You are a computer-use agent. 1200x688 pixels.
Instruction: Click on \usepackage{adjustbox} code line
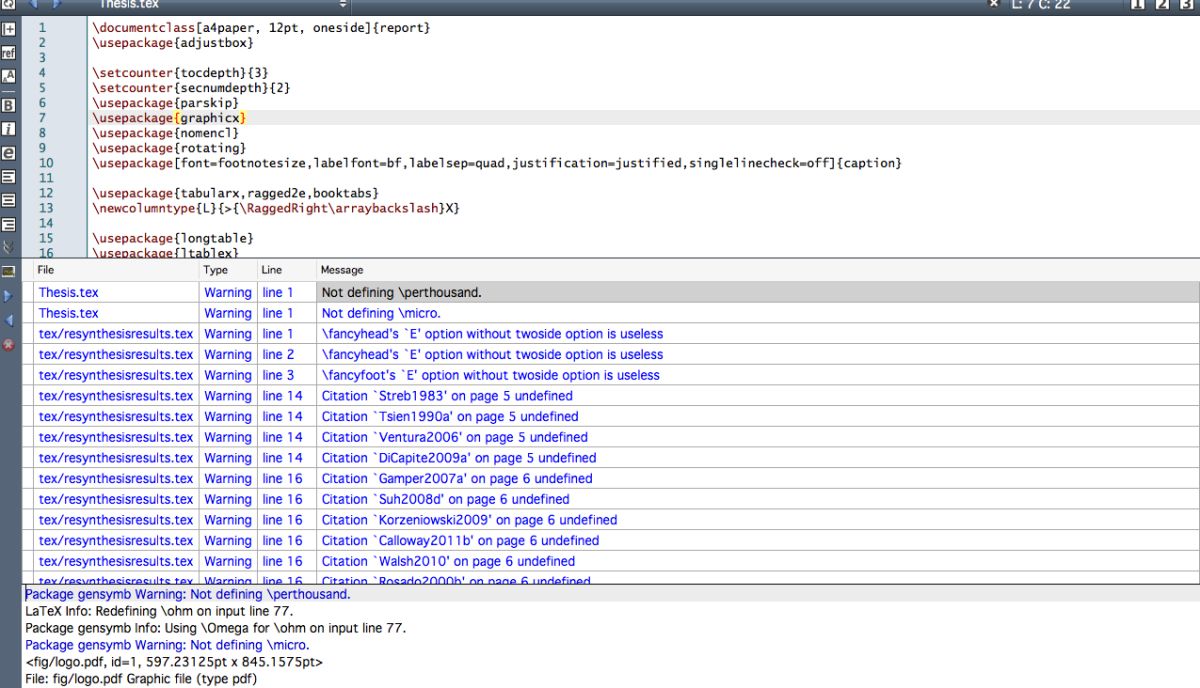173,43
